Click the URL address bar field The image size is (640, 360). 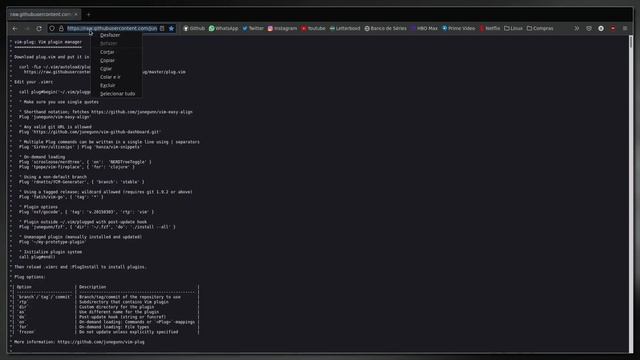112,29
